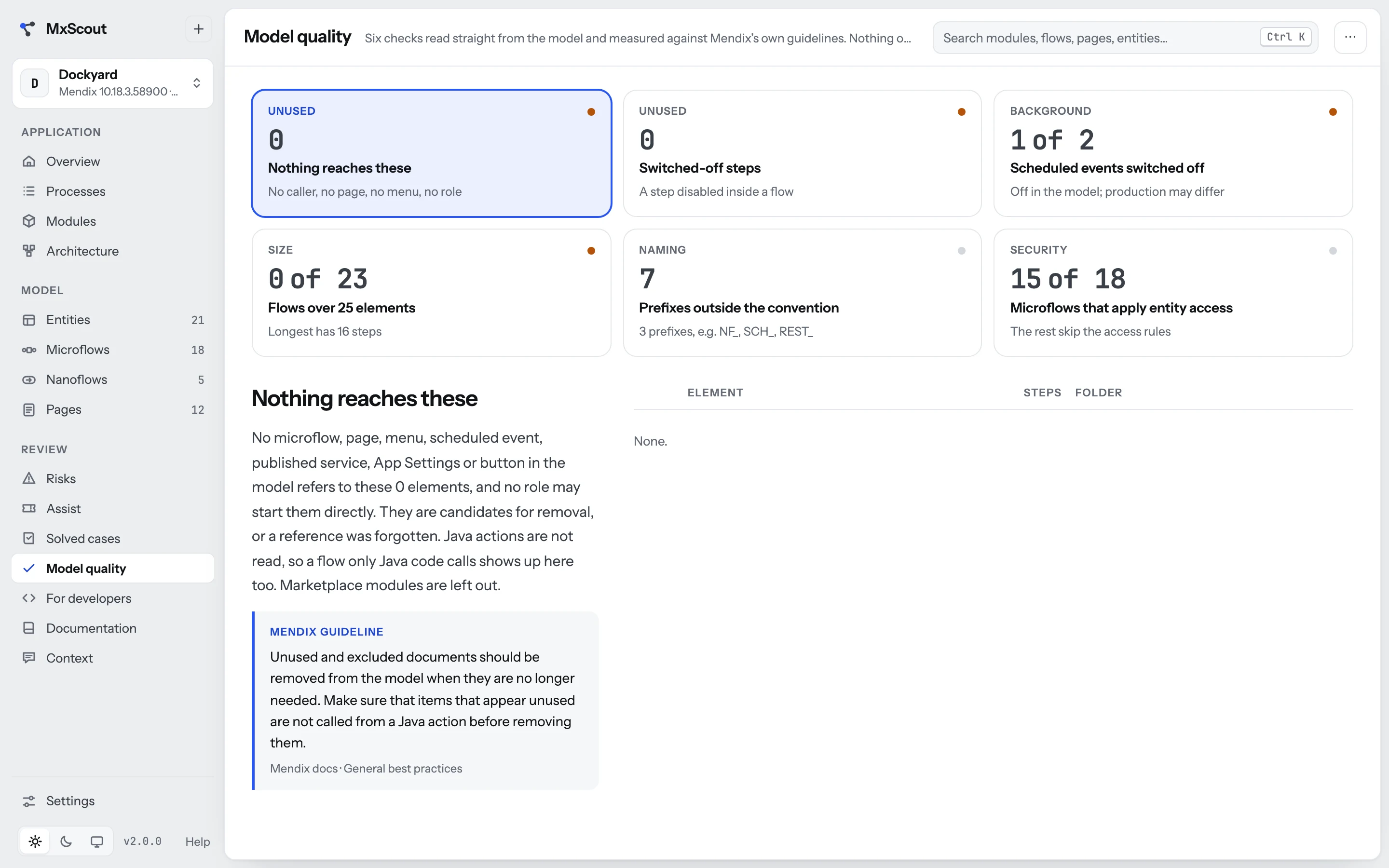
Task: Select the Flows over 25 elements card
Action: 432,293
